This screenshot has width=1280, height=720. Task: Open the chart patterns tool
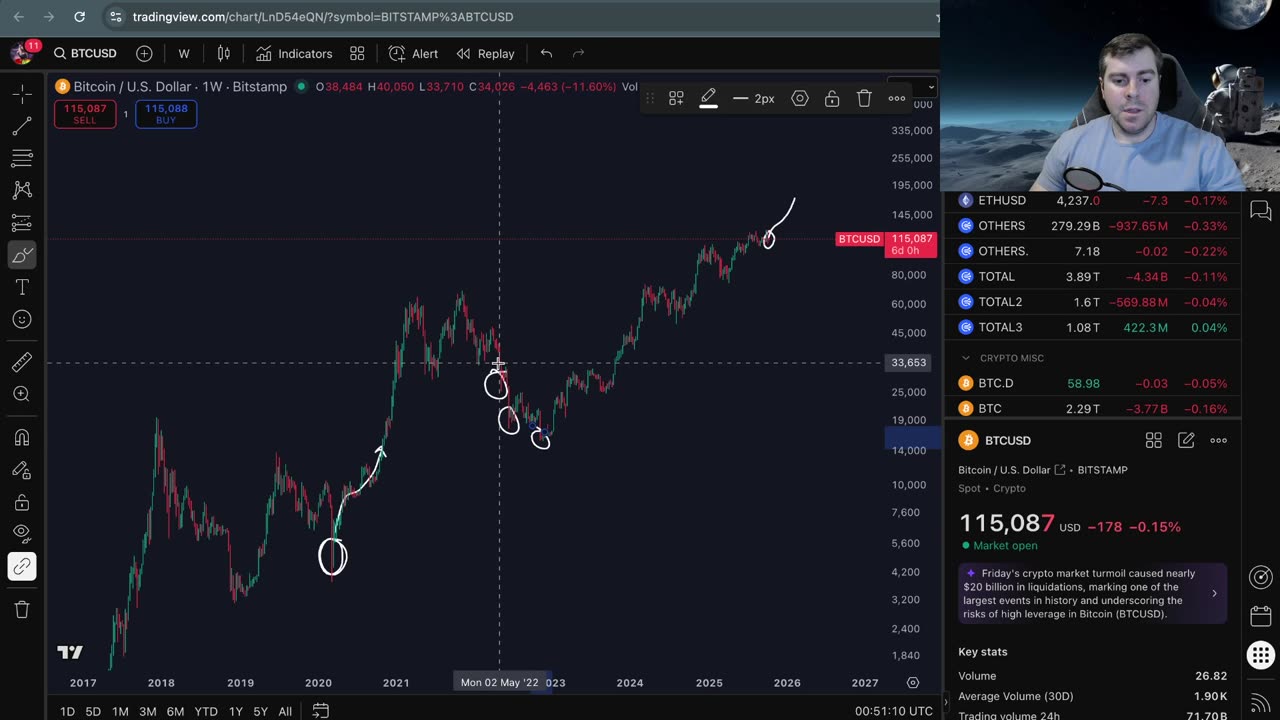[22, 190]
